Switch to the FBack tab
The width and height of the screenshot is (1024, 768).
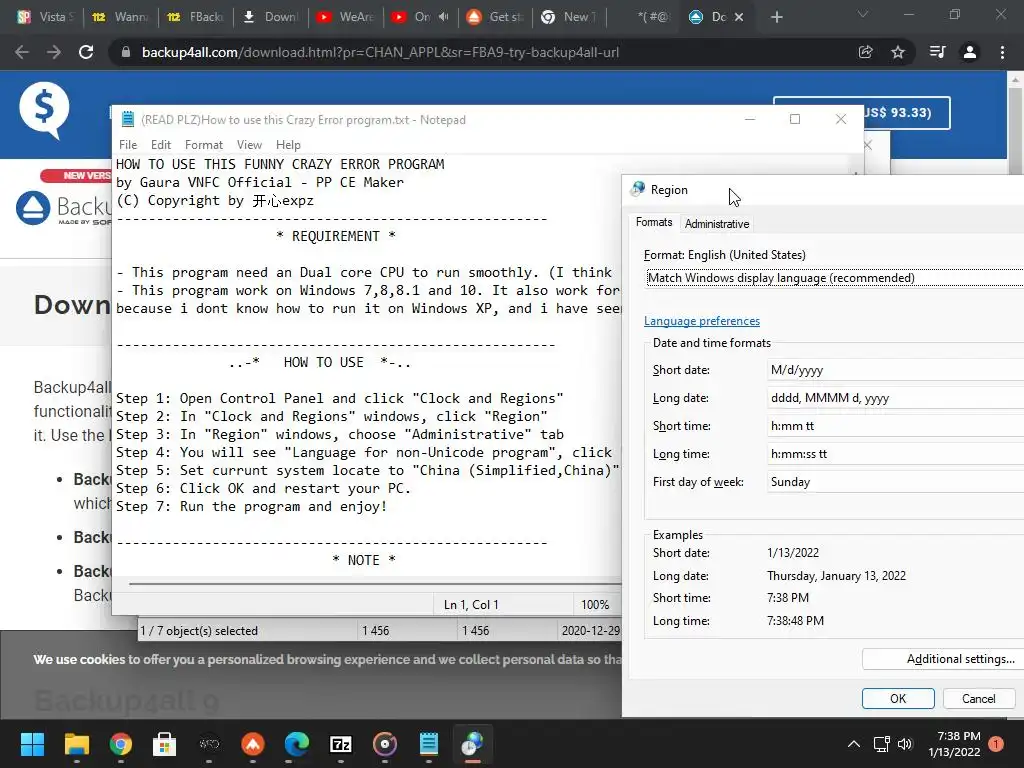point(196,17)
